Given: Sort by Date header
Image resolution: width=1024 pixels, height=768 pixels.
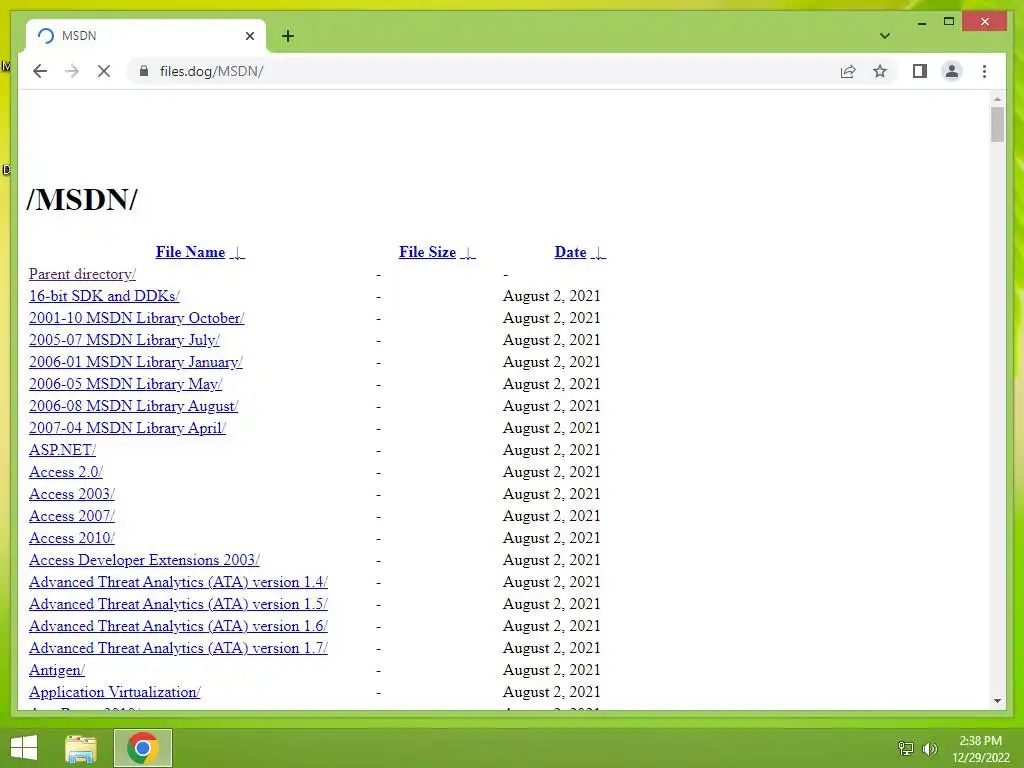Looking at the screenshot, I should pyautogui.click(x=570, y=252).
